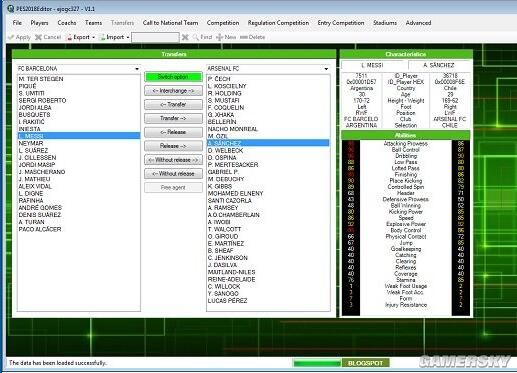The width and height of the screenshot is (517, 373).
Task: Click the clear X icon beside search box
Action: pyautogui.click(x=185, y=37)
